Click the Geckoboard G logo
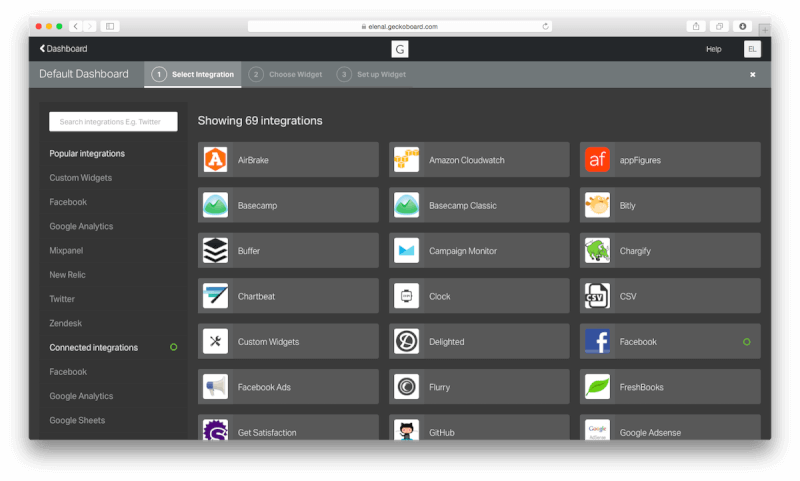 click(400, 49)
